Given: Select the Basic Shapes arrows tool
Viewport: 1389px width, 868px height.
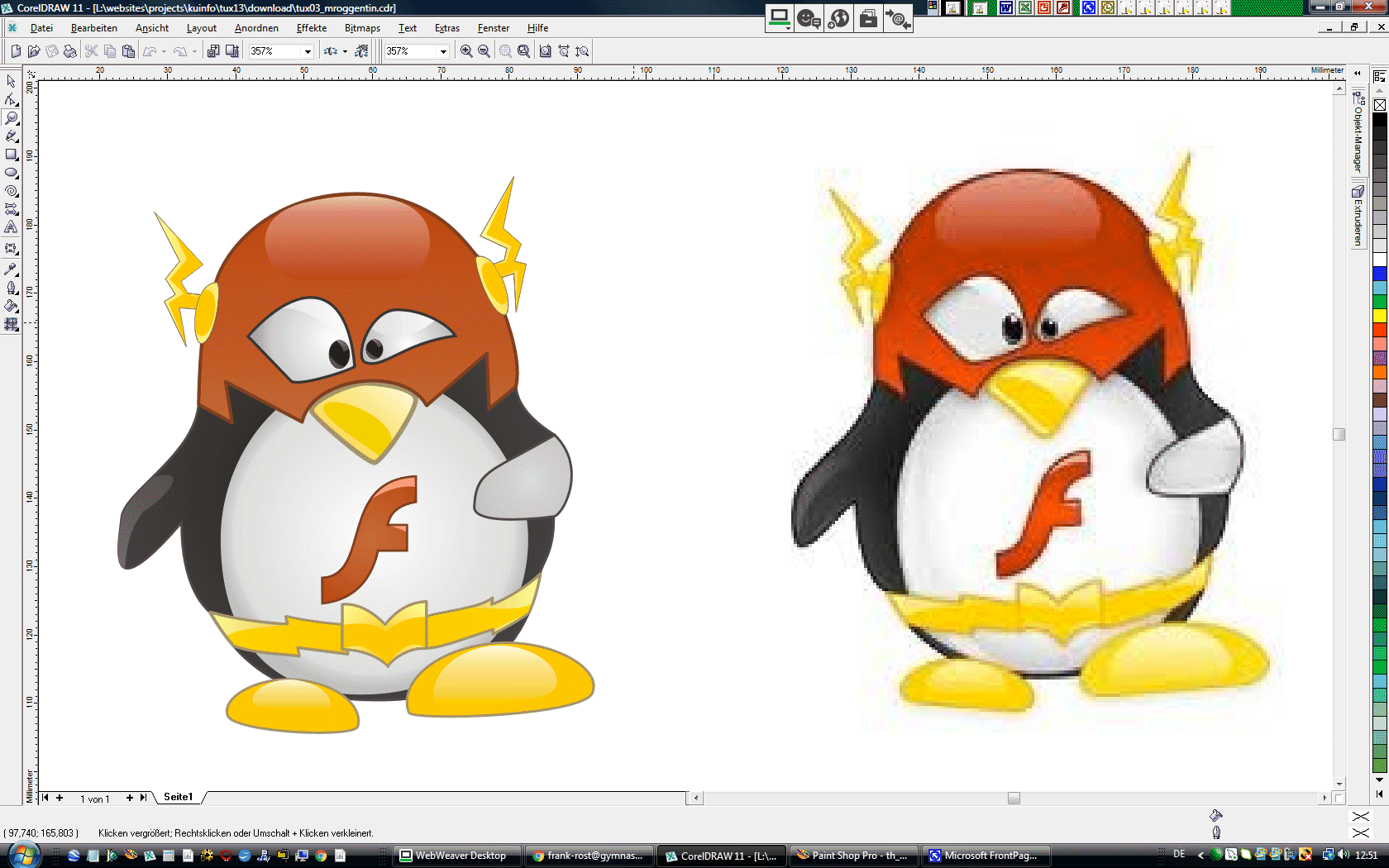Looking at the screenshot, I should [x=11, y=209].
